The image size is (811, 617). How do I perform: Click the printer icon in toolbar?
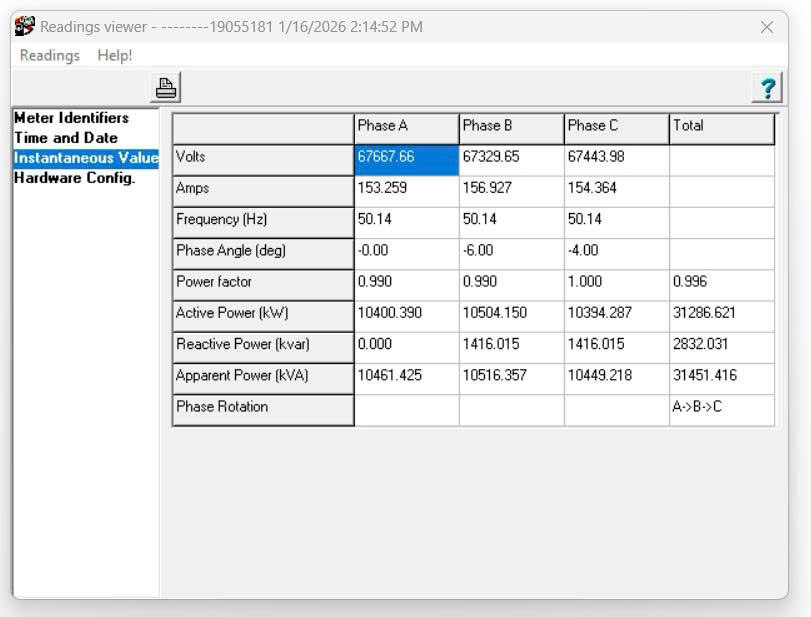pyautogui.click(x=166, y=88)
